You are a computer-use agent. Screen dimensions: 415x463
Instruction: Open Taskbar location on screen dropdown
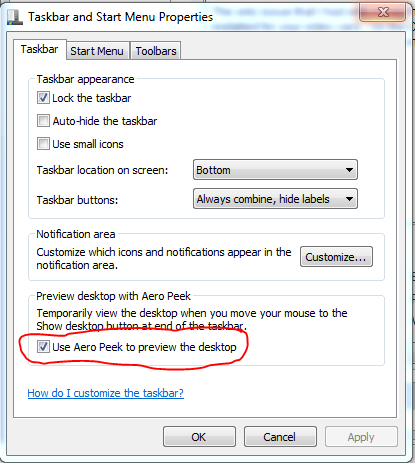pyautogui.click(x=275, y=170)
